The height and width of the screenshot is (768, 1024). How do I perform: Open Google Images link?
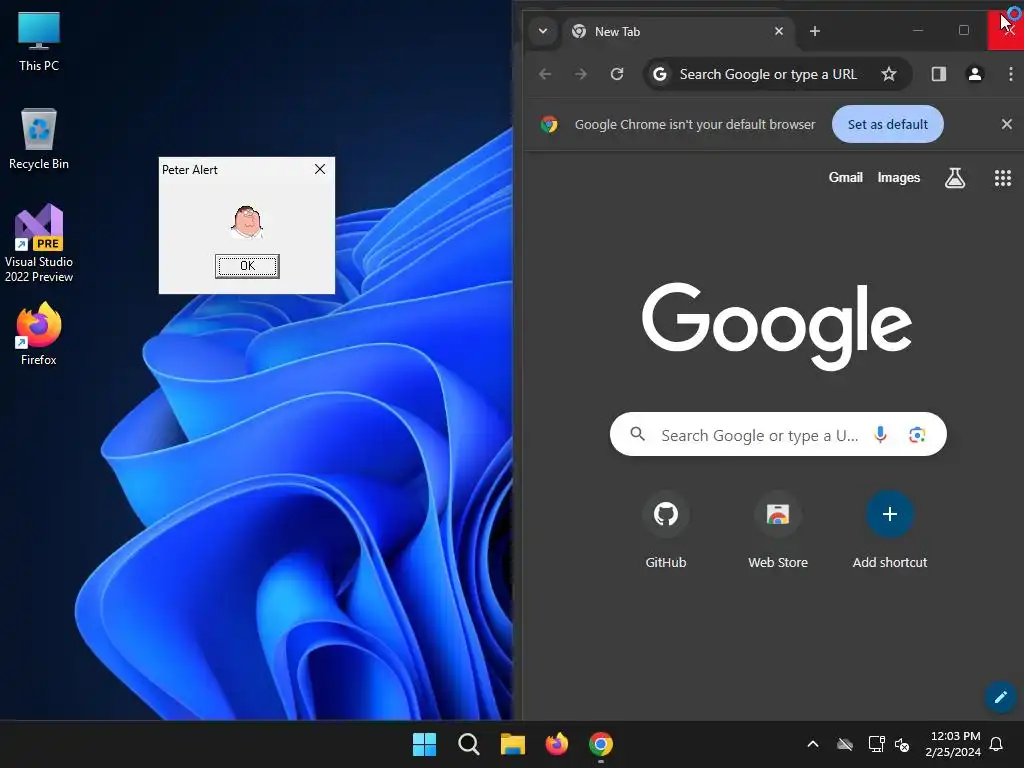(x=899, y=178)
